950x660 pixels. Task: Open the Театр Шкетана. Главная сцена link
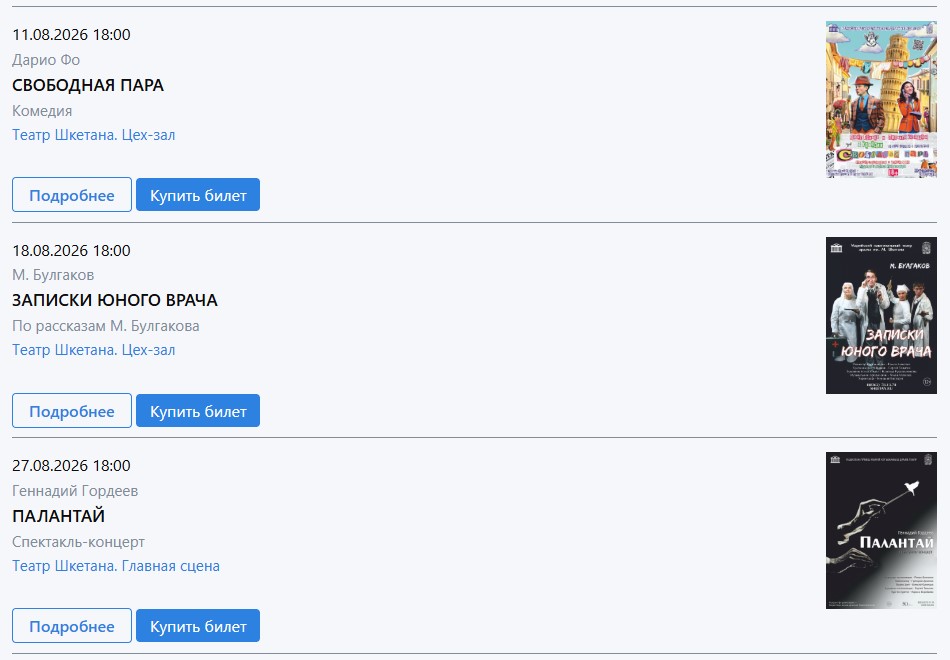tap(116, 565)
